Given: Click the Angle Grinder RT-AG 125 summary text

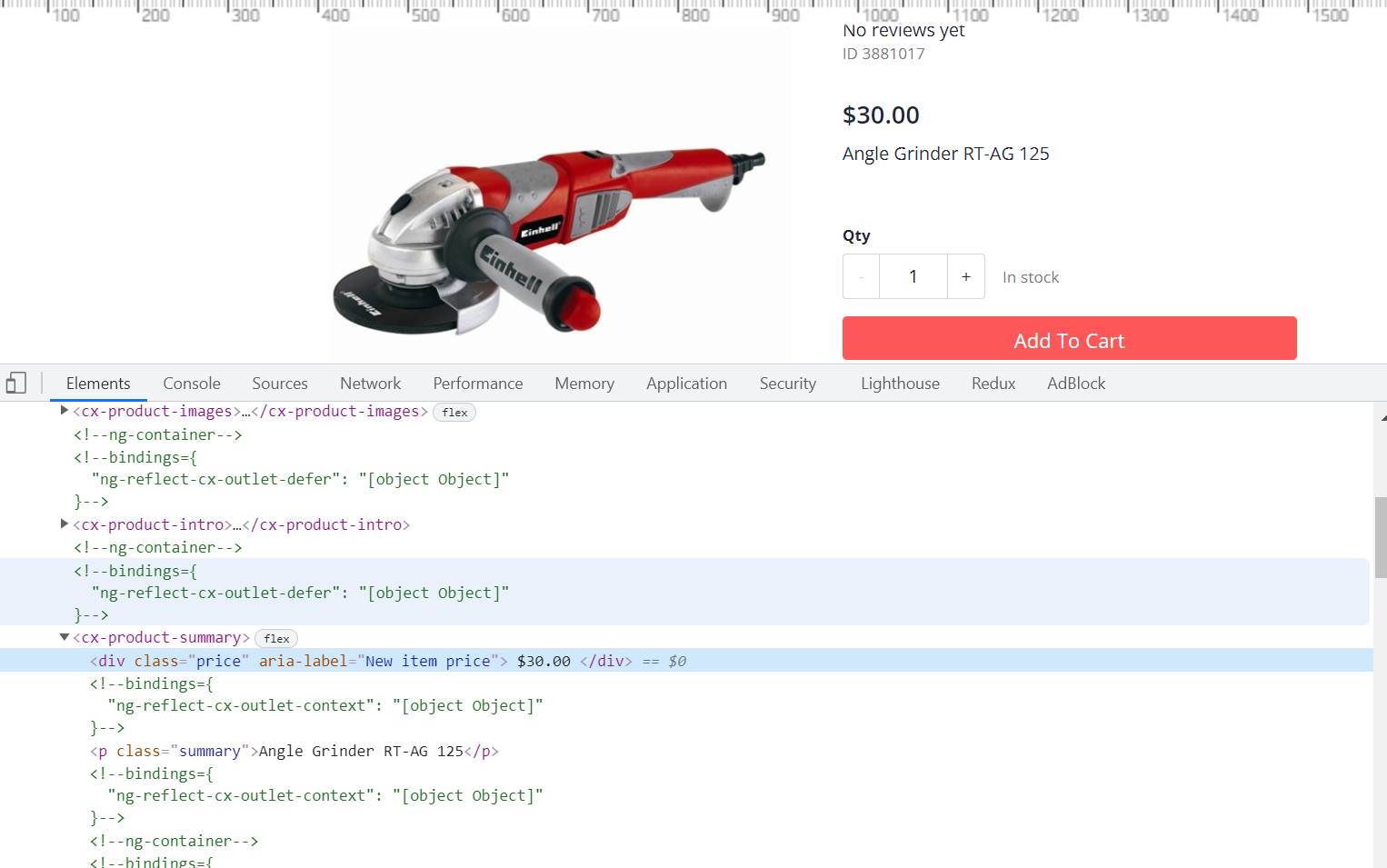Looking at the screenshot, I should (945, 154).
